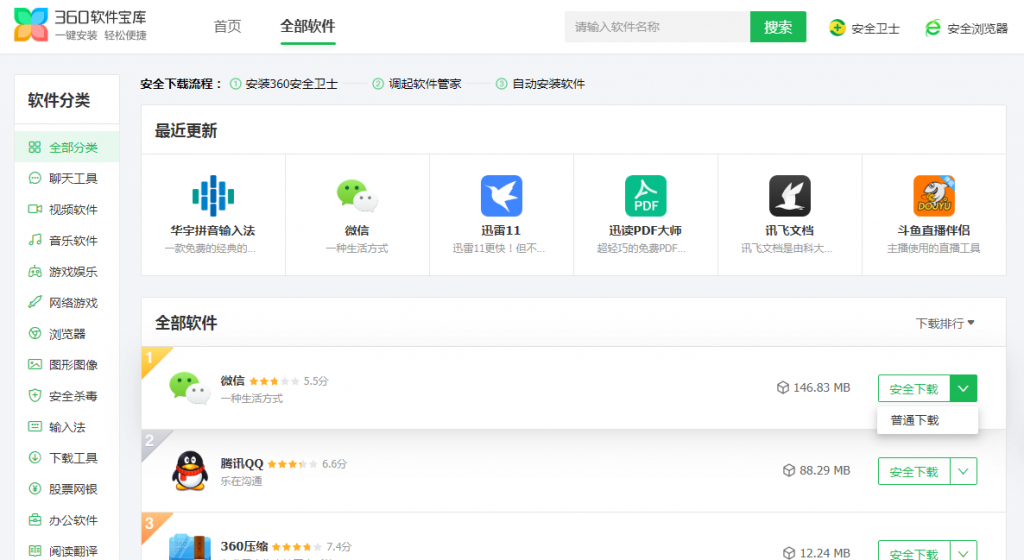Click the WeChat icon in 最近更新

(x=357, y=196)
